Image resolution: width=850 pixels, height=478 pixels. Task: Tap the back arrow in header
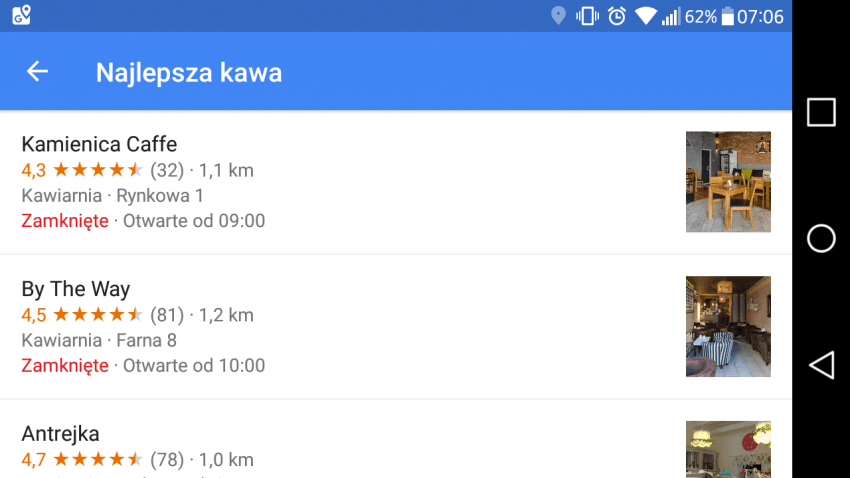point(37,72)
